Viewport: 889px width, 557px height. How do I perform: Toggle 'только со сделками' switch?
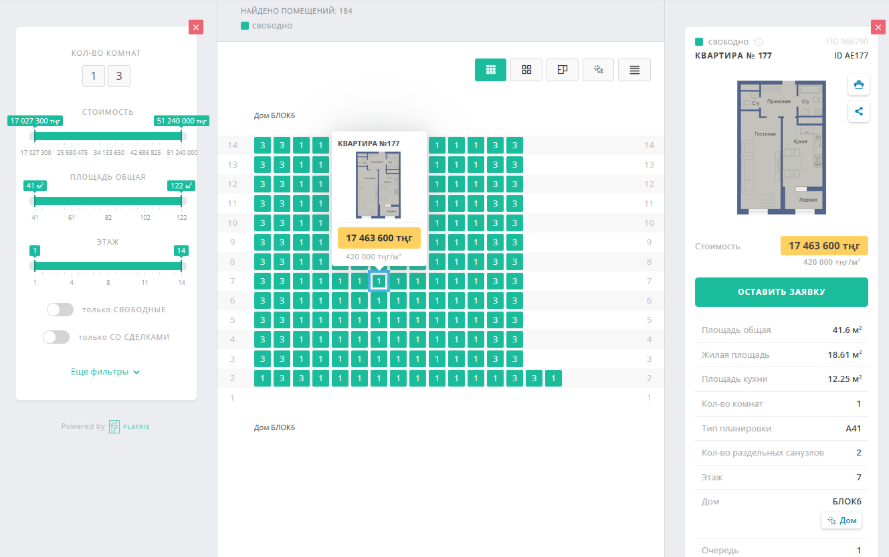coord(56,337)
